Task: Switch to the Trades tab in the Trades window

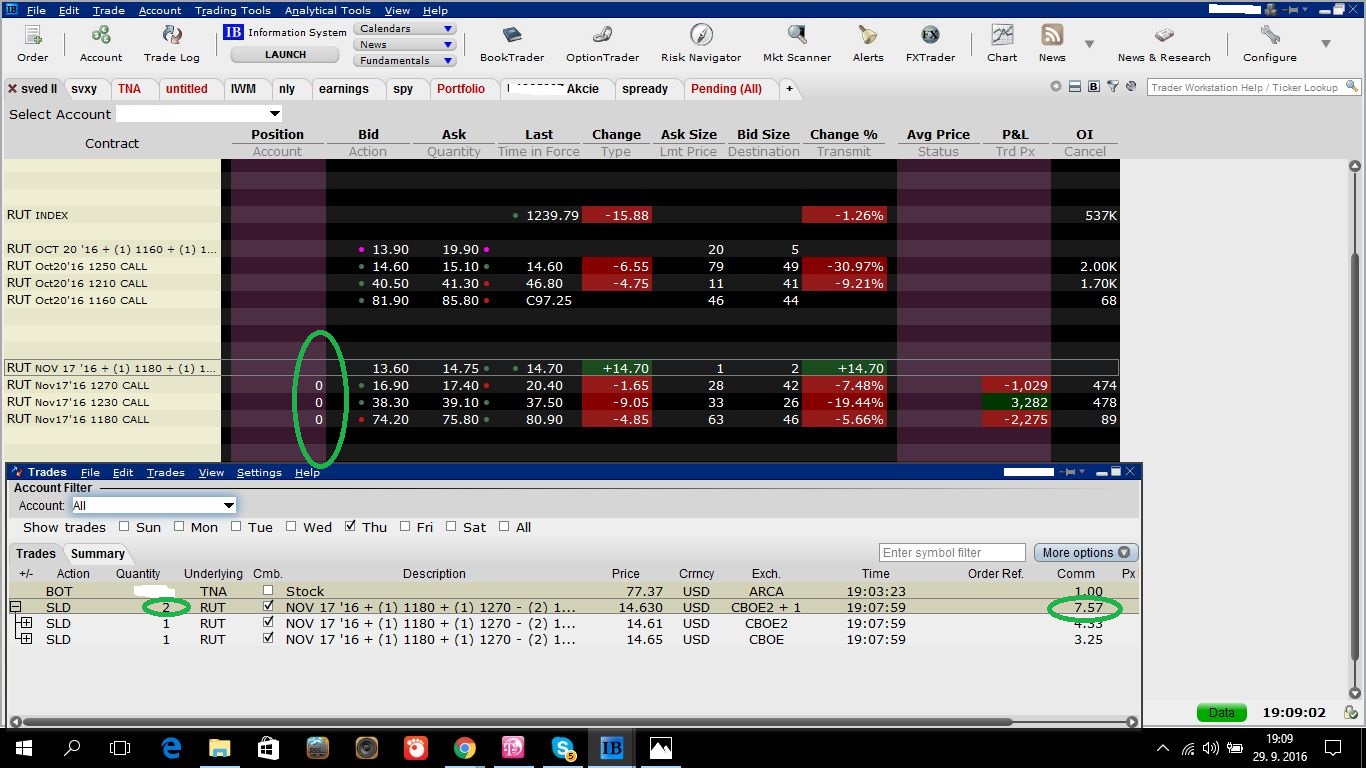Action: tap(36, 553)
